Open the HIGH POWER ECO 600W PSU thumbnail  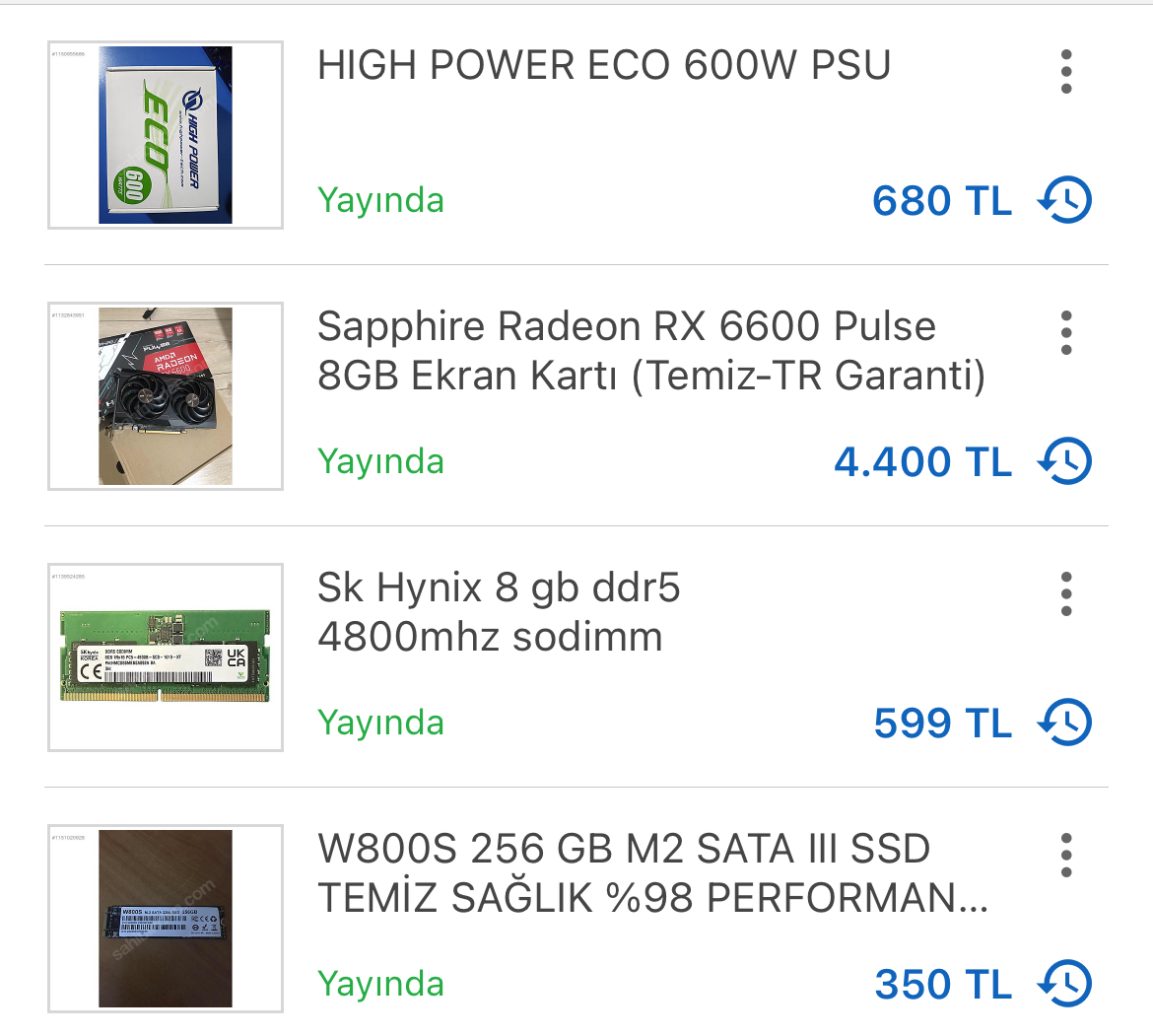(166, 135)
